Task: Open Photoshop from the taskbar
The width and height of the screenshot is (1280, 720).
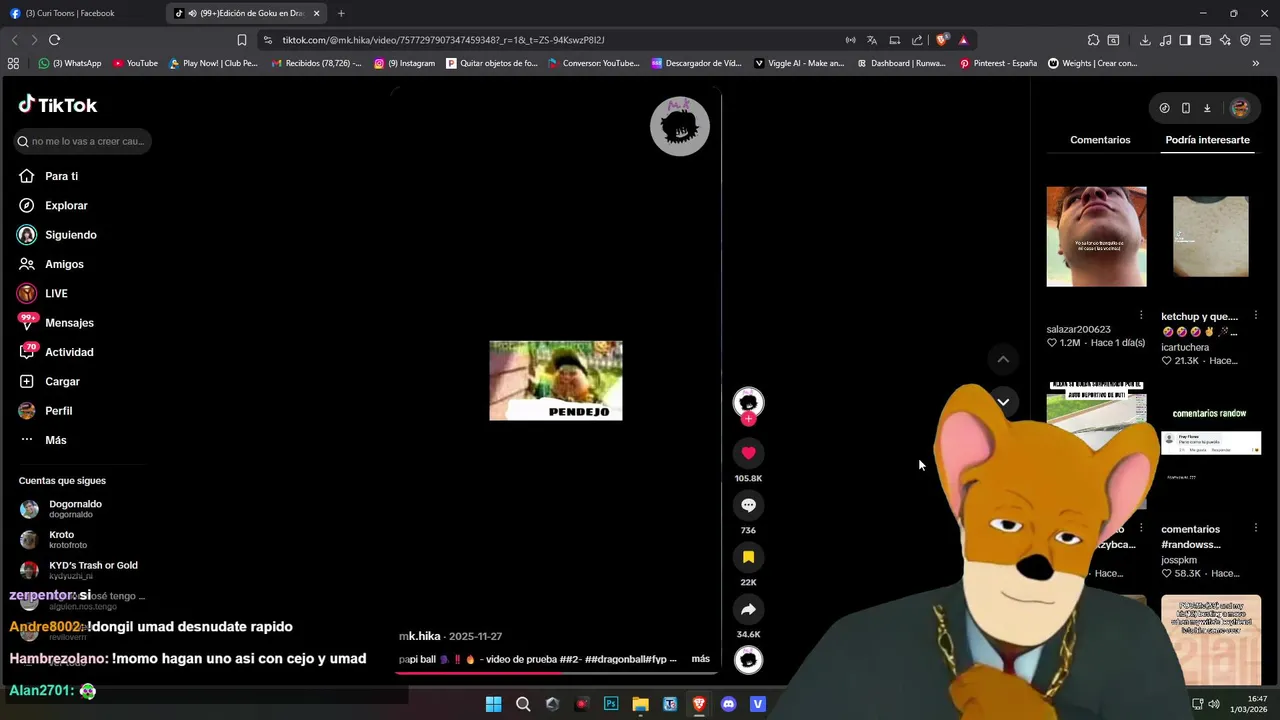Action: point(611,704)
